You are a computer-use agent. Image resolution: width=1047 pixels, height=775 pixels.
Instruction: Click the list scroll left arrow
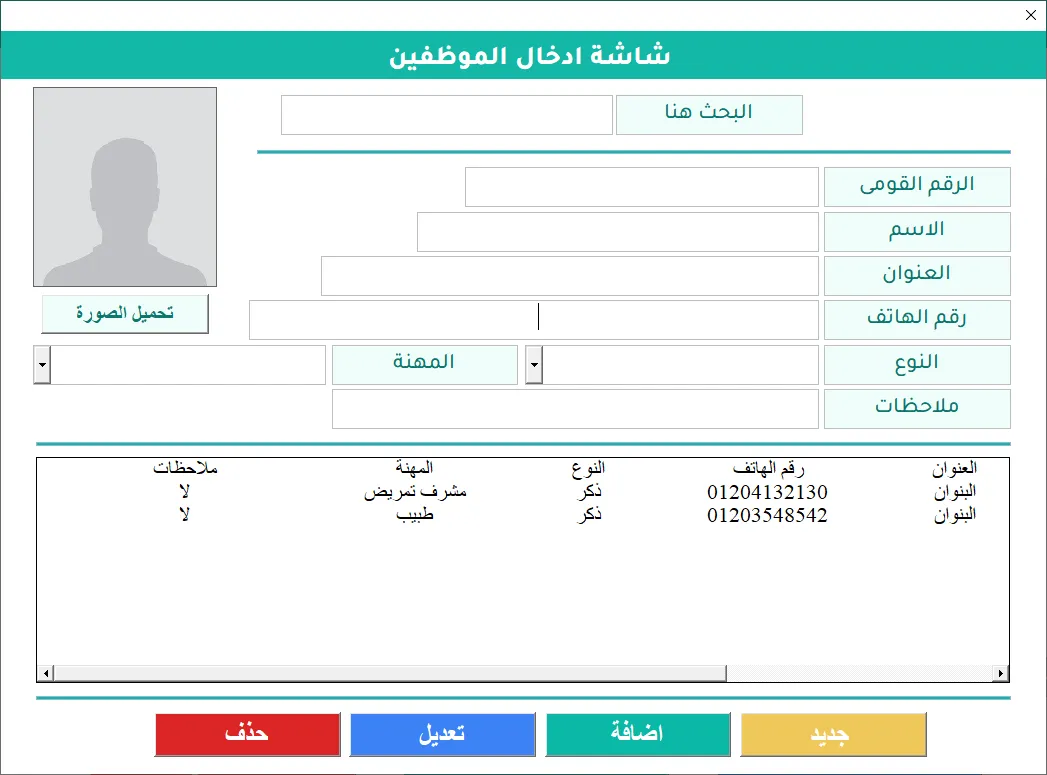45,673
